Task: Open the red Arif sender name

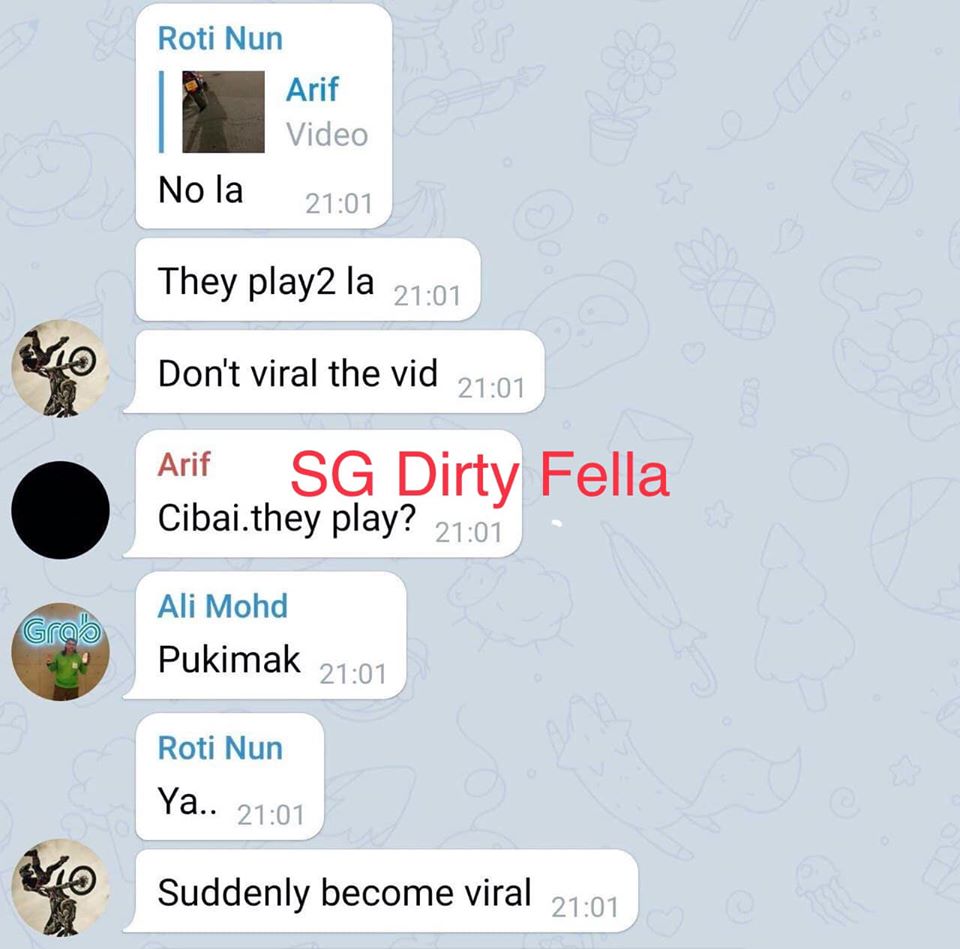Action: (x=184, y=464)
